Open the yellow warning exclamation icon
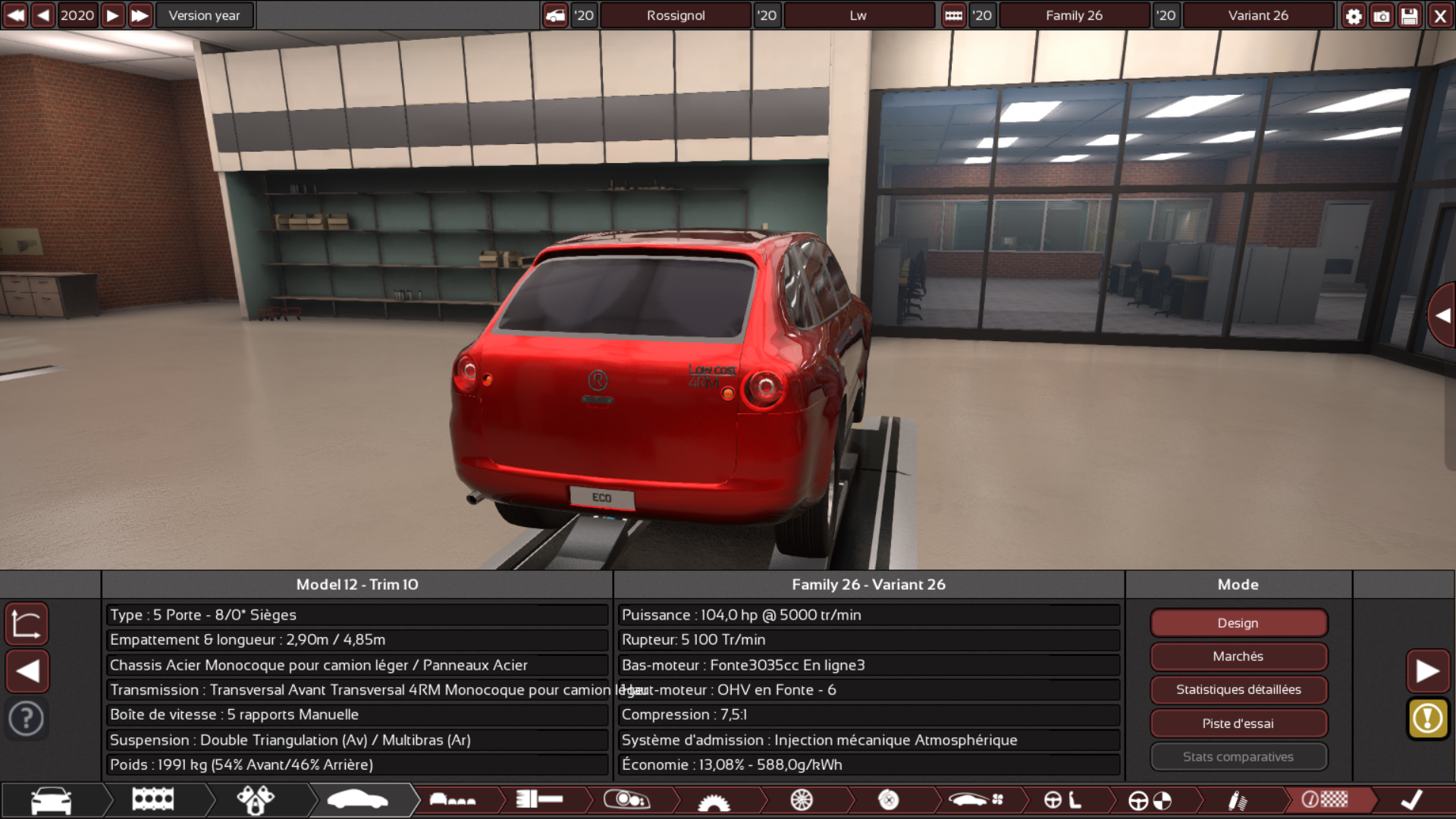The height and width of the screenshot is (819, 1456). tap(1428, 718)
